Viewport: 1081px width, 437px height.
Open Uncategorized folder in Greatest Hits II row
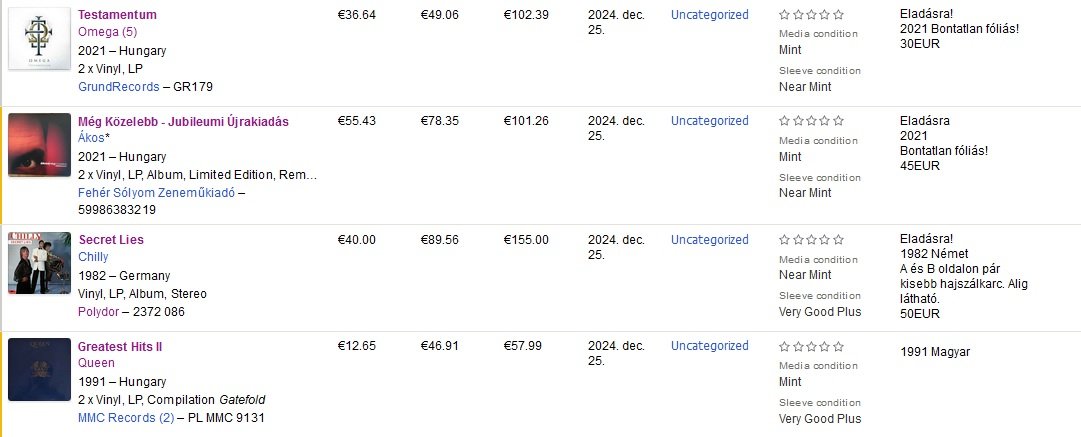[x=709, y=346]
